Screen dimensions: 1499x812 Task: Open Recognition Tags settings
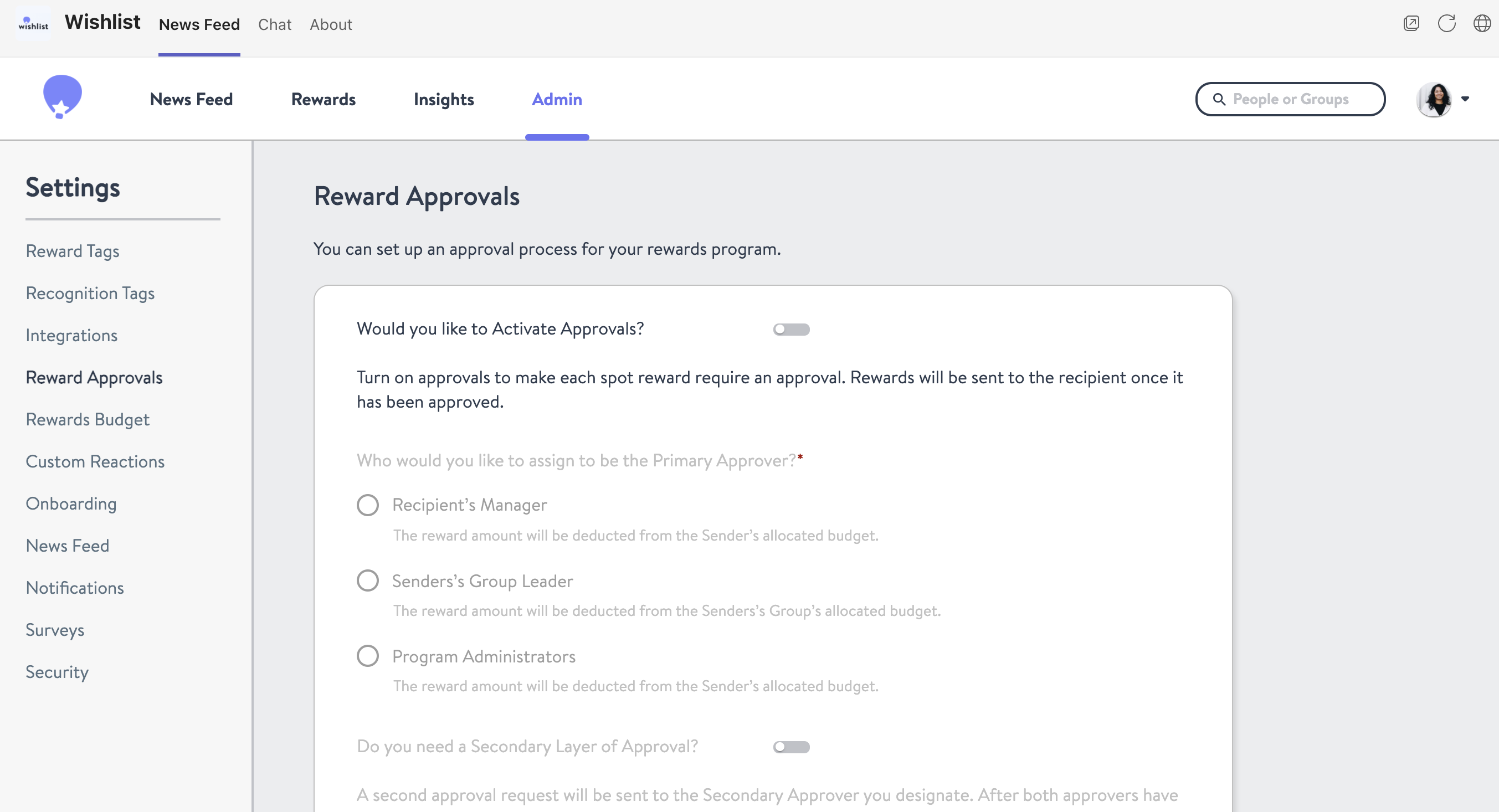90,293
